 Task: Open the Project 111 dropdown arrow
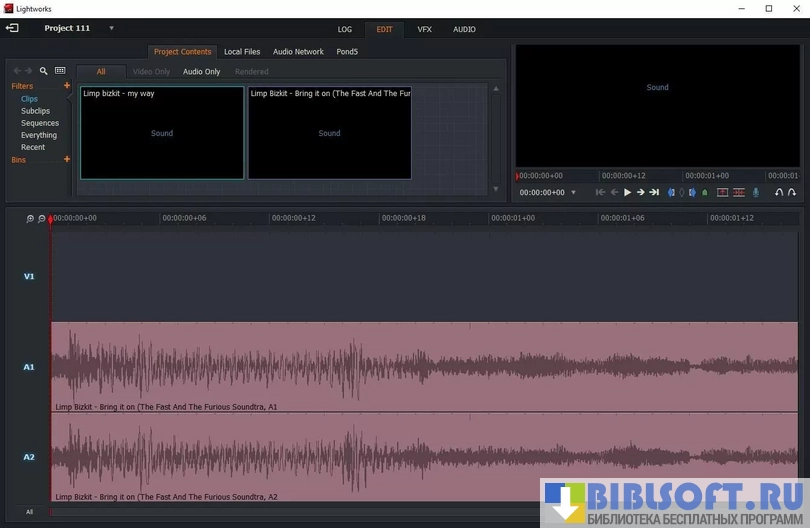tap(111, 28)
